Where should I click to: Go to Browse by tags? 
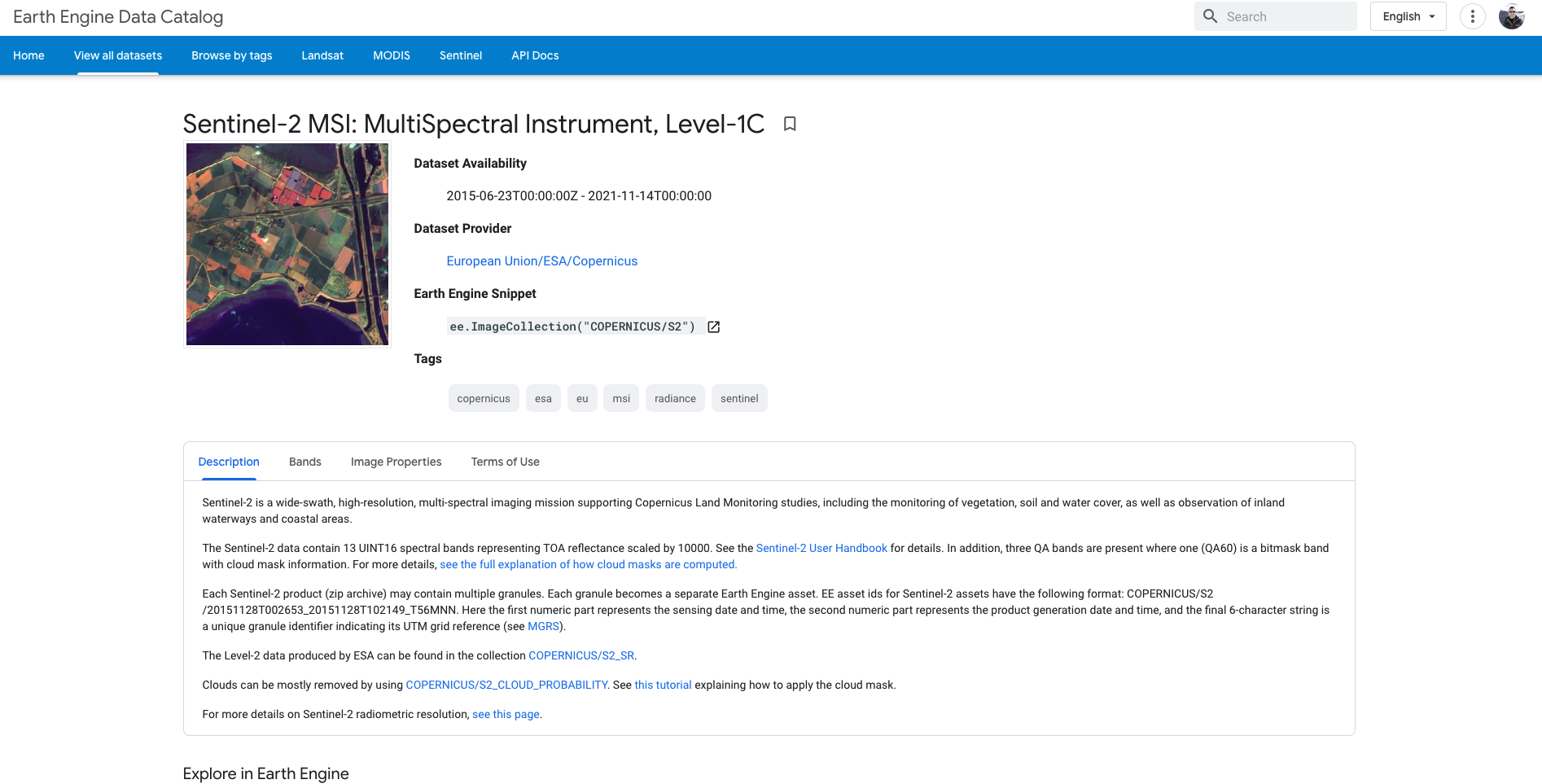pyautogui.click(x=231, y=55)
